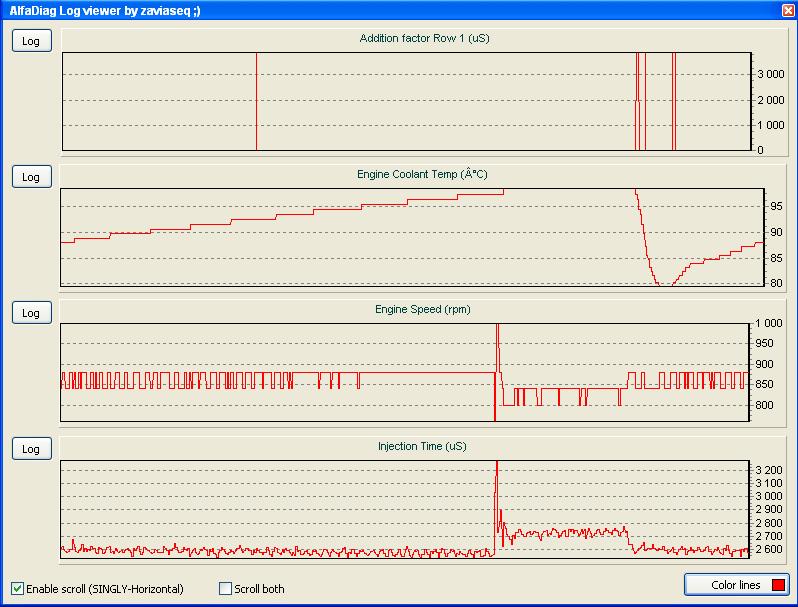Click the Engine Speed (rpm) chart title

(409, 310)
